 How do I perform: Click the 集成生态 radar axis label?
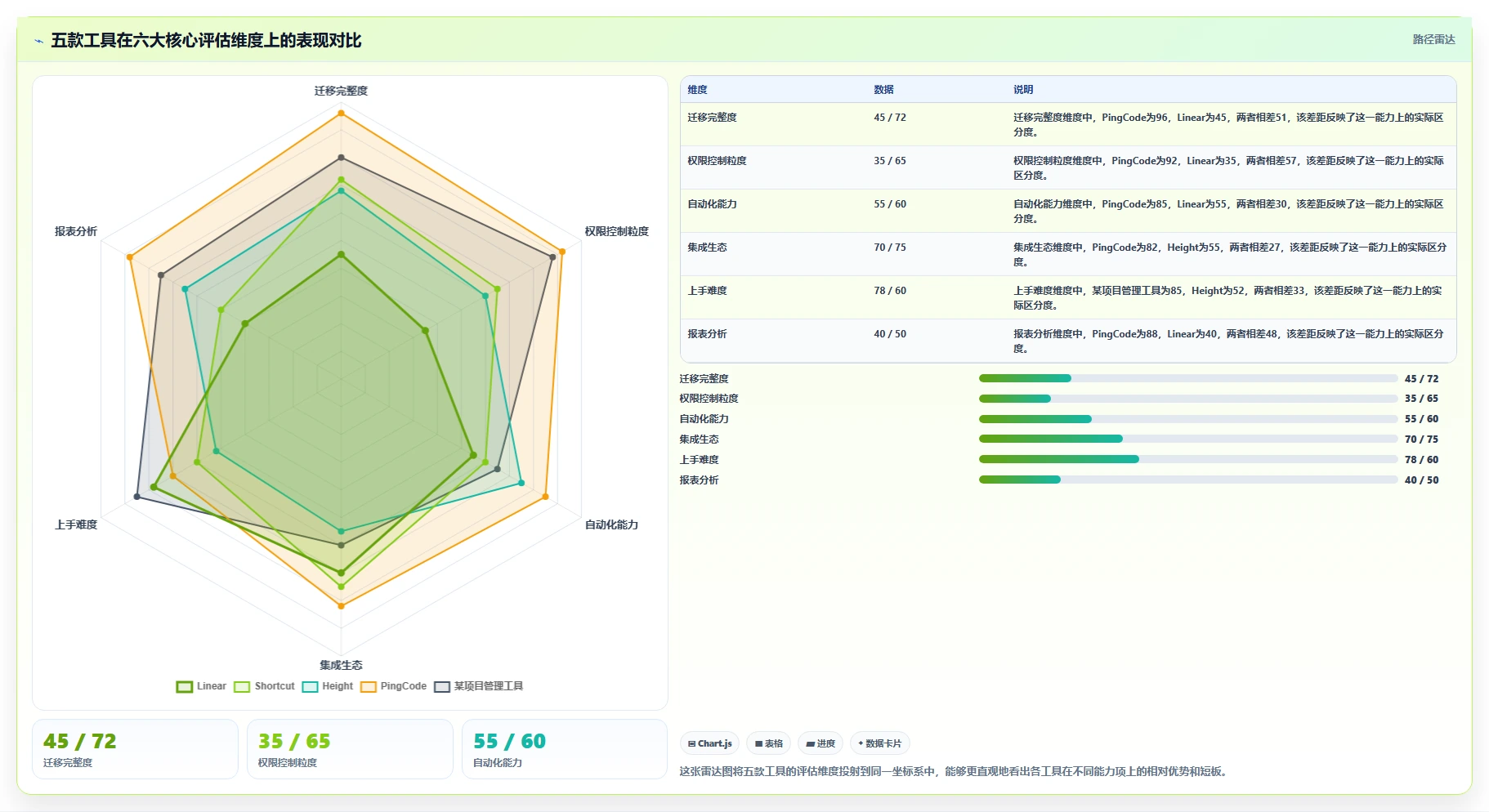[341, 665]
